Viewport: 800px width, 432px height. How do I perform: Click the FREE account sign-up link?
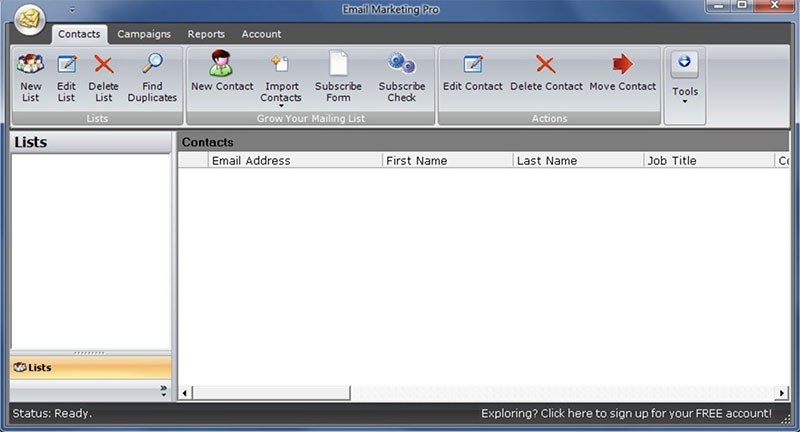tap(626, 413)
